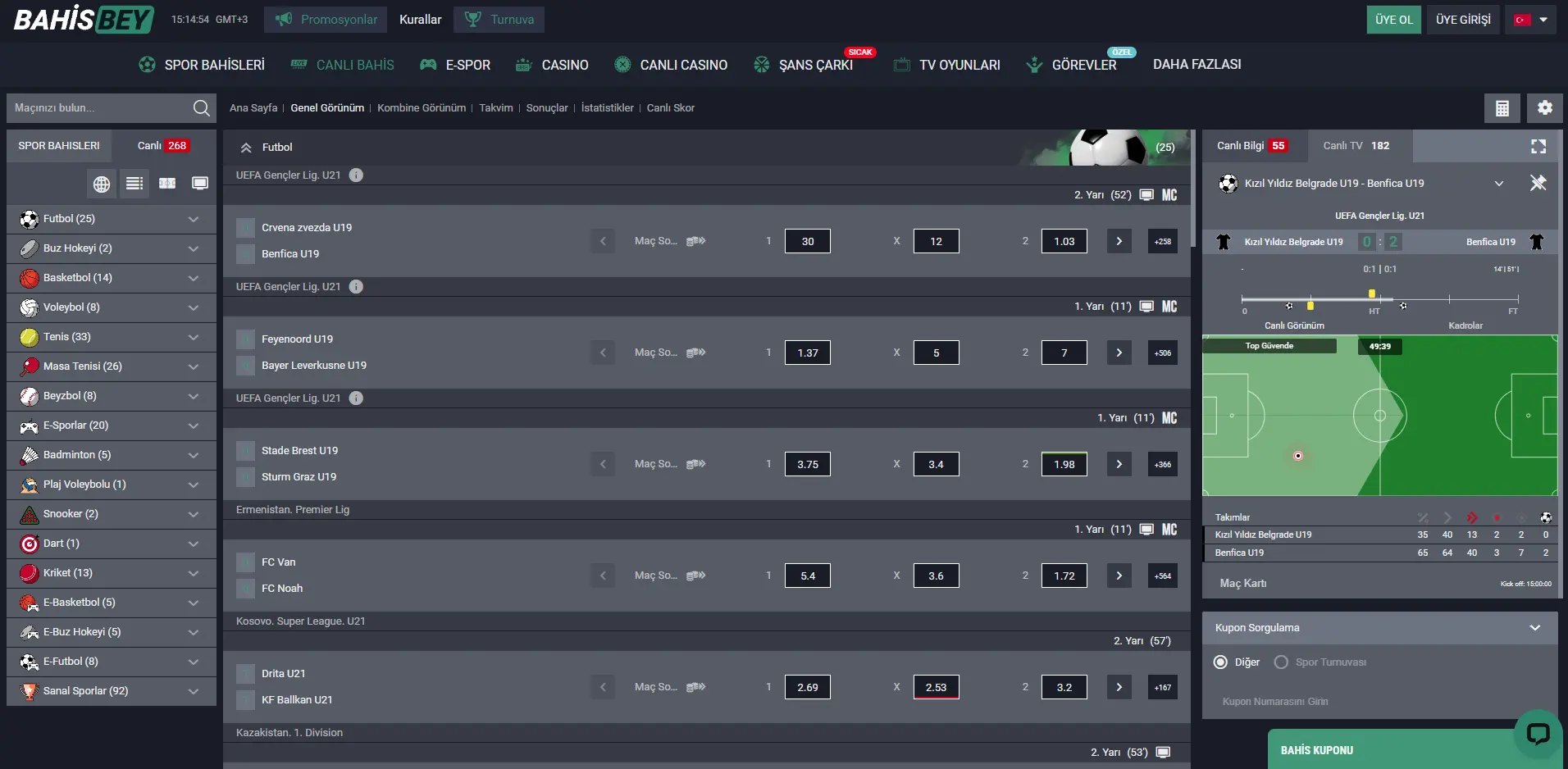Click the Turkish flag language icon
This screenshot has width=1568, height=769.
point(1522,20)
